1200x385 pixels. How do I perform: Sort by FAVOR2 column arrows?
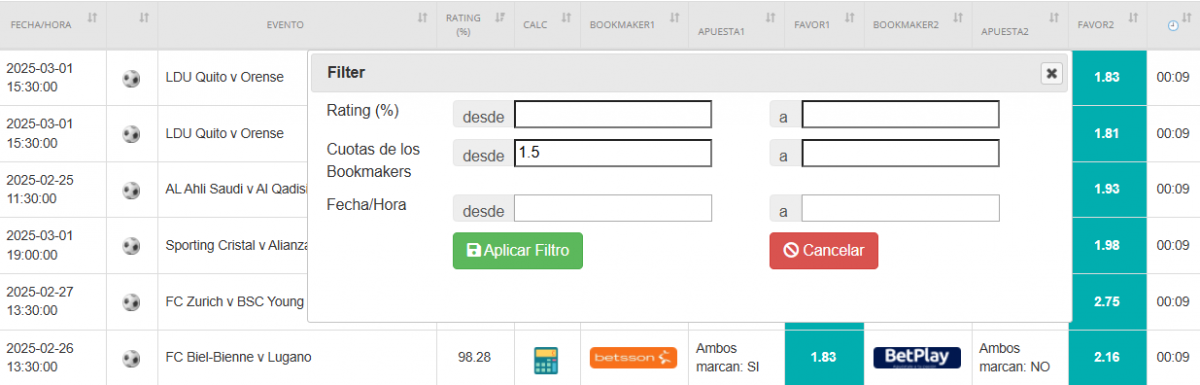[1132, 18]
